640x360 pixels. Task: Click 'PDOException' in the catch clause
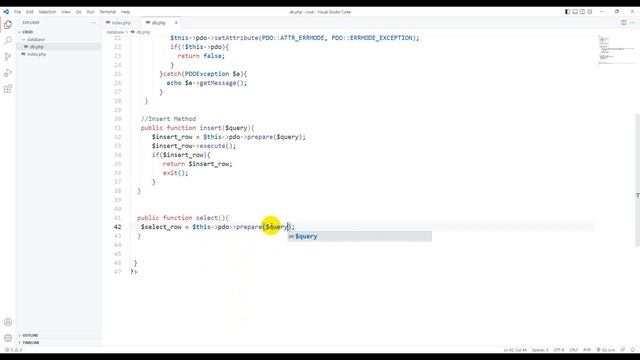pos(207,74)
